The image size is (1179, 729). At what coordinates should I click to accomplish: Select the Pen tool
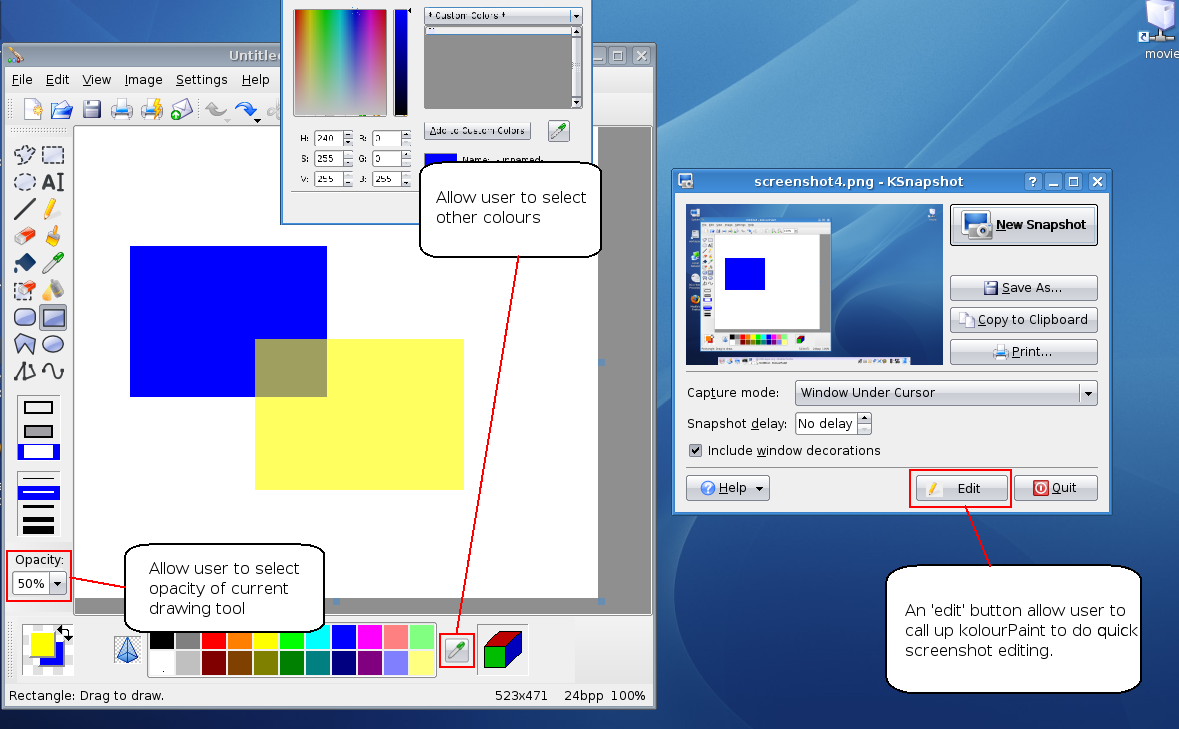point(53,209)
